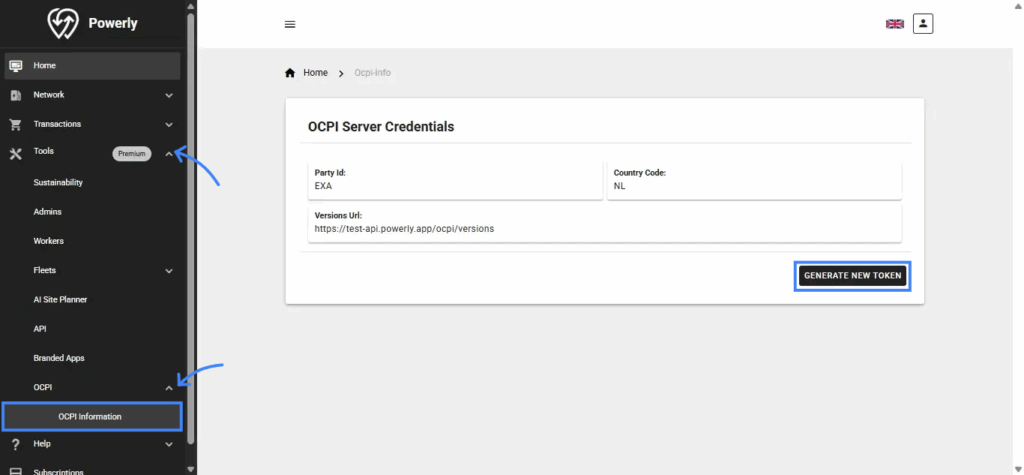The image size is (1024, 475).
Task: Click the UK flag language icon
Action: [x=894, y=24]
